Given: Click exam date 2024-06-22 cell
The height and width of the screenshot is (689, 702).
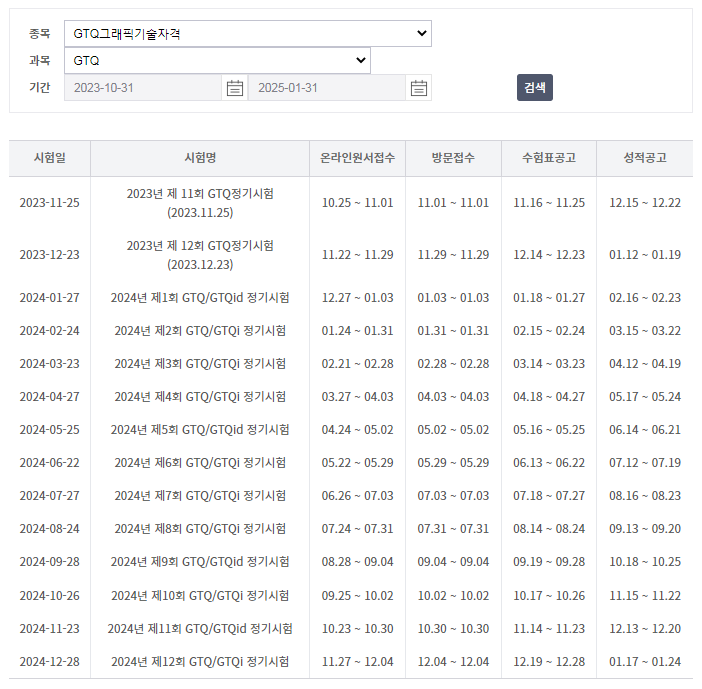Looking at the screenshot, I should [50, 463].
